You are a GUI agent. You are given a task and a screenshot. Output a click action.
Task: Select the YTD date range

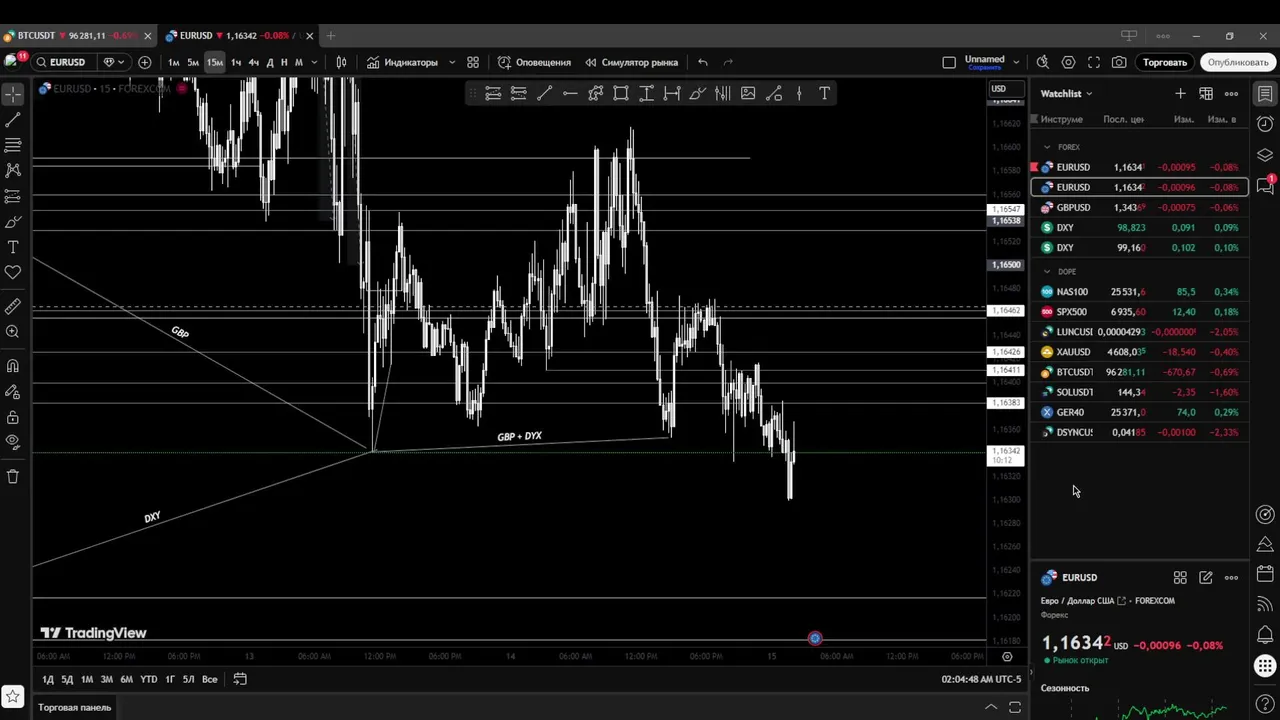click(x=148, y=679)
